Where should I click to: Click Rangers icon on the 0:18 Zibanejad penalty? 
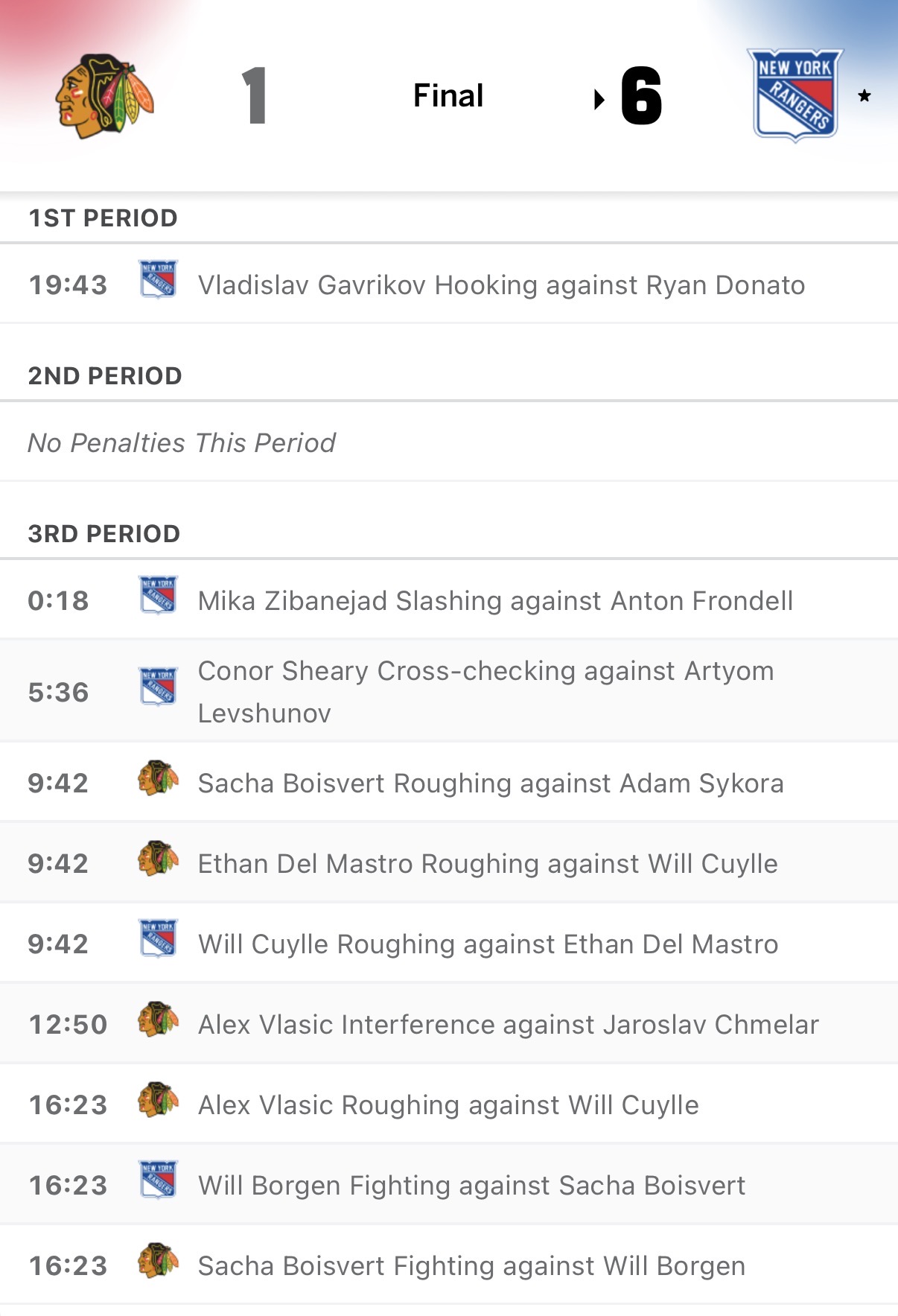tap(158, 596)
